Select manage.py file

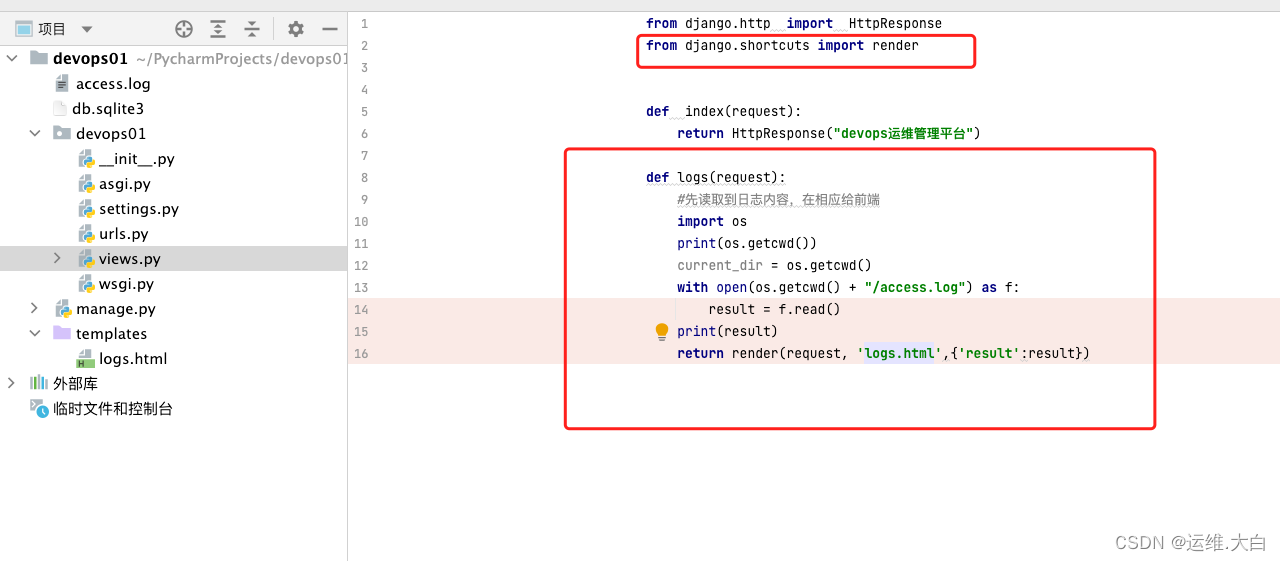pos(116,309)
